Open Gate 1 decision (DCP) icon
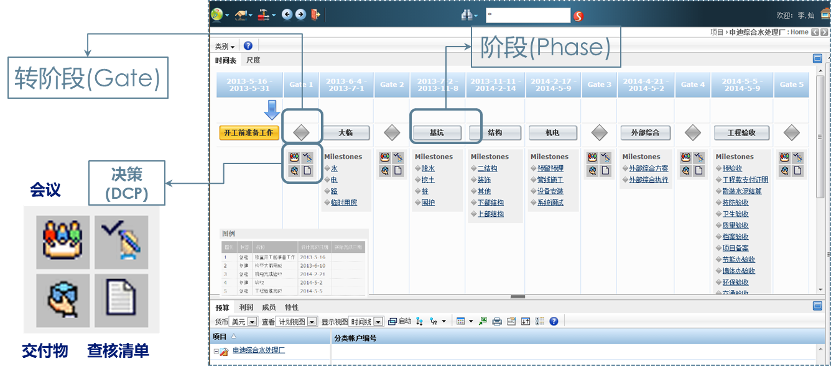The height and width of the screenshot is (370, 832). pos(308,158)
